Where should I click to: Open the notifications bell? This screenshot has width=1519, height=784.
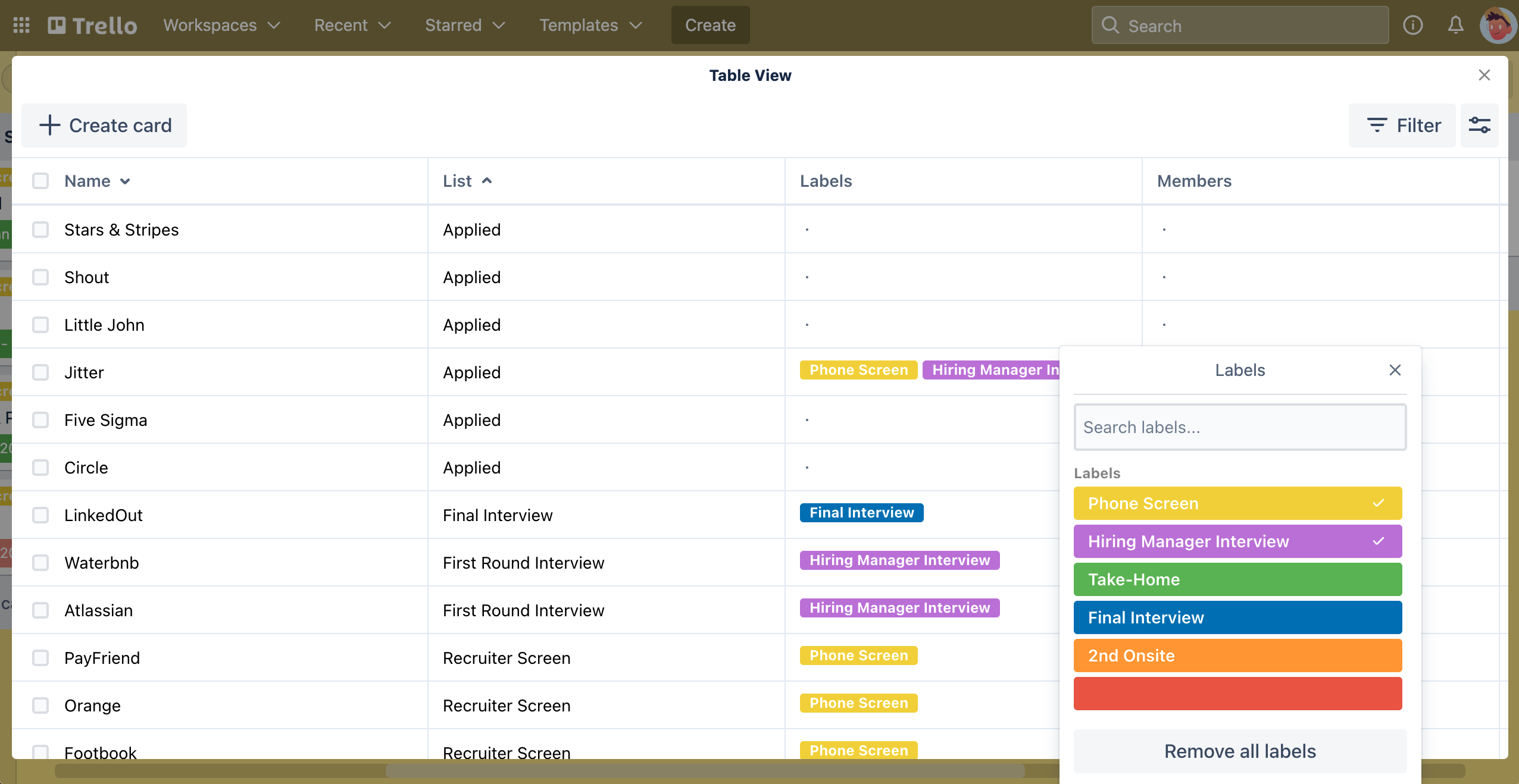click(1455, 25)
